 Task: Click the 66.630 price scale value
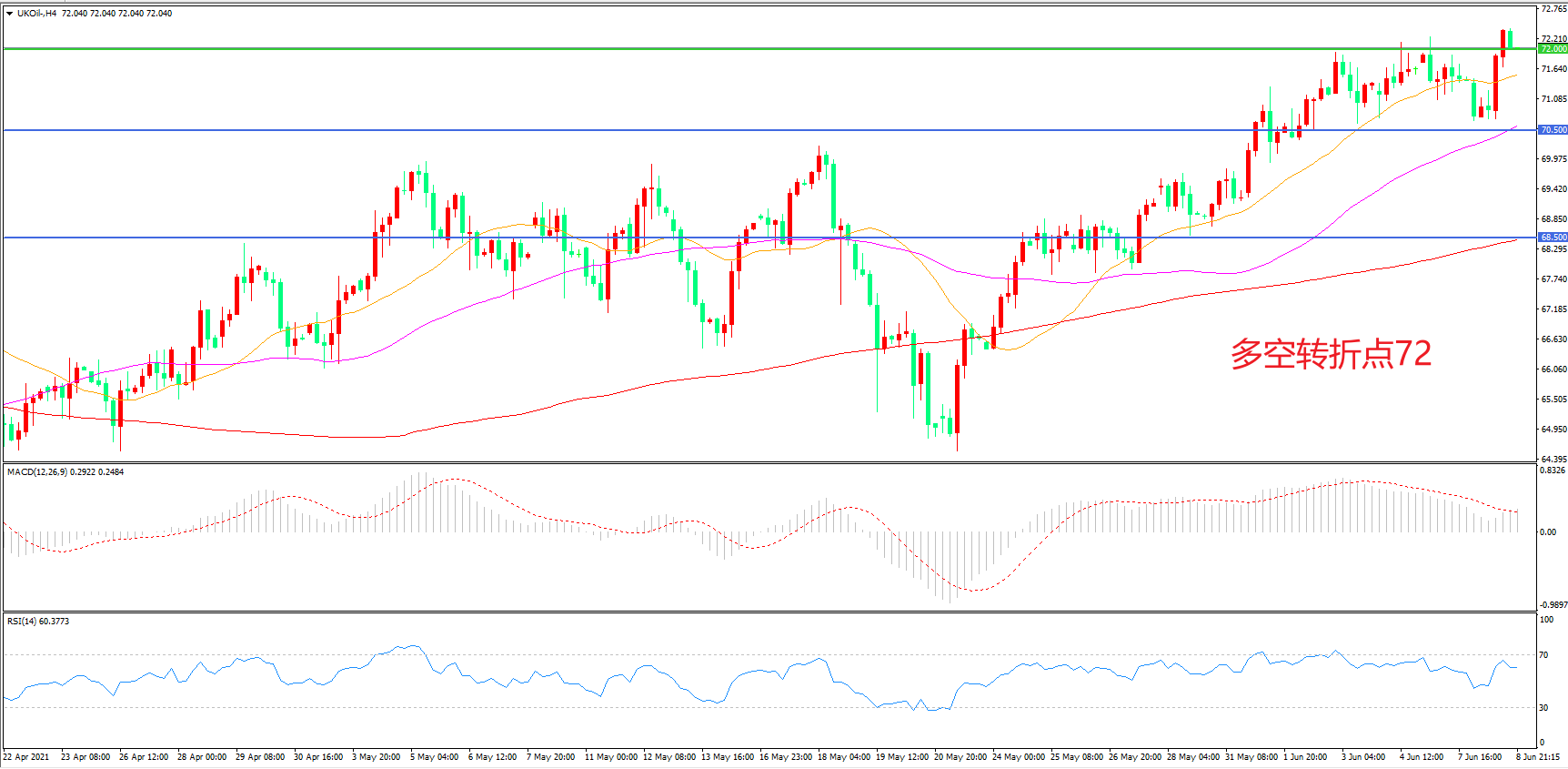(x=1553, y=339)
